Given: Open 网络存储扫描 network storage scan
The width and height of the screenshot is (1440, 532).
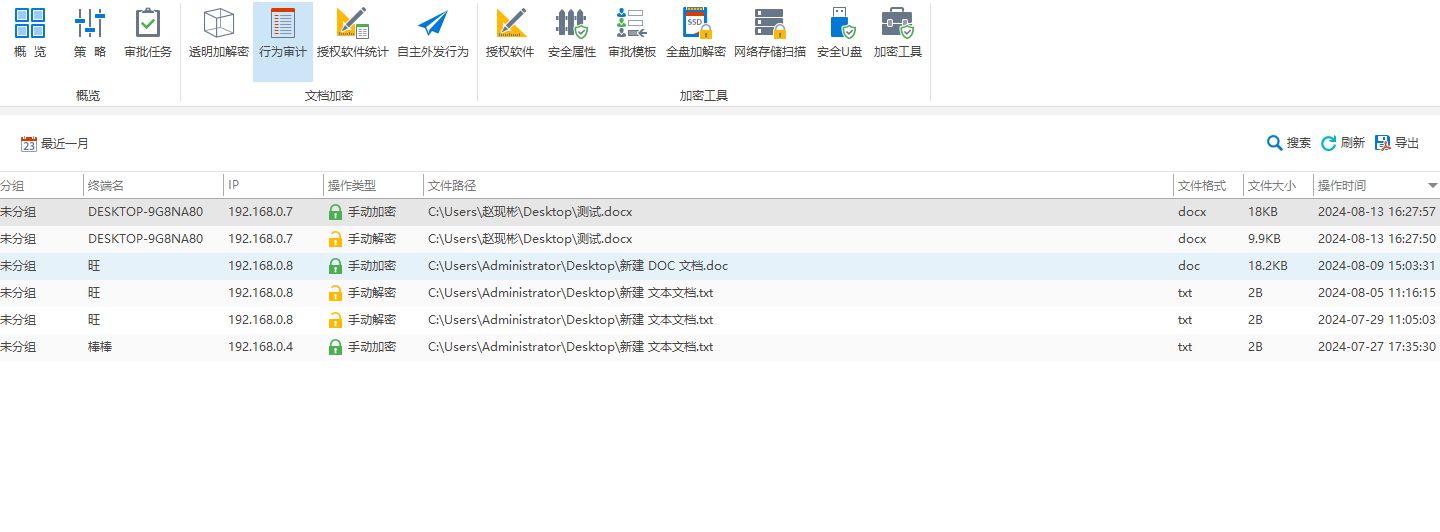Looking at the screenshot, I should click(770, 32).
